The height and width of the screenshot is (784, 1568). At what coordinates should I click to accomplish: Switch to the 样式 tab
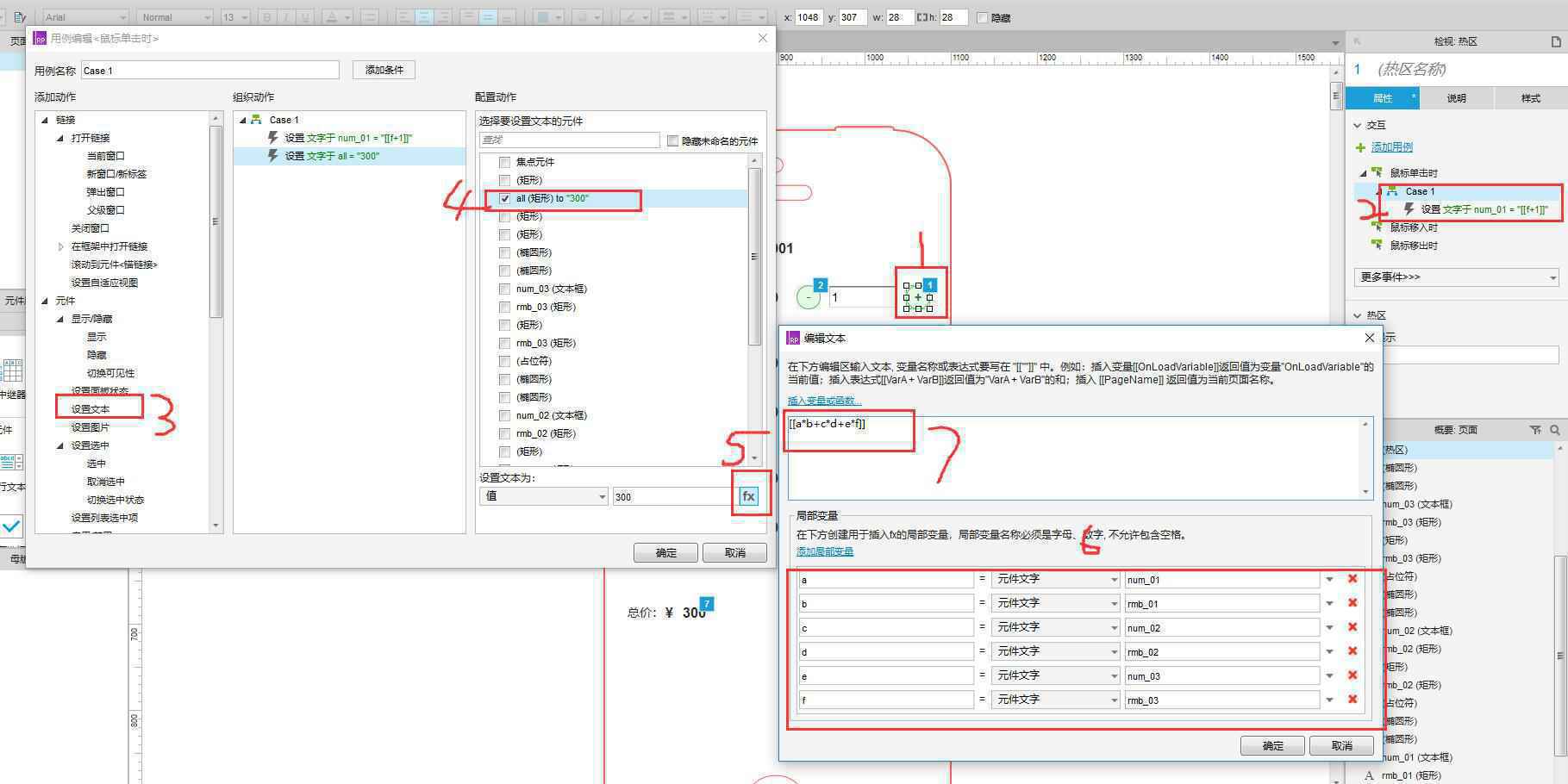[1531, 97]
